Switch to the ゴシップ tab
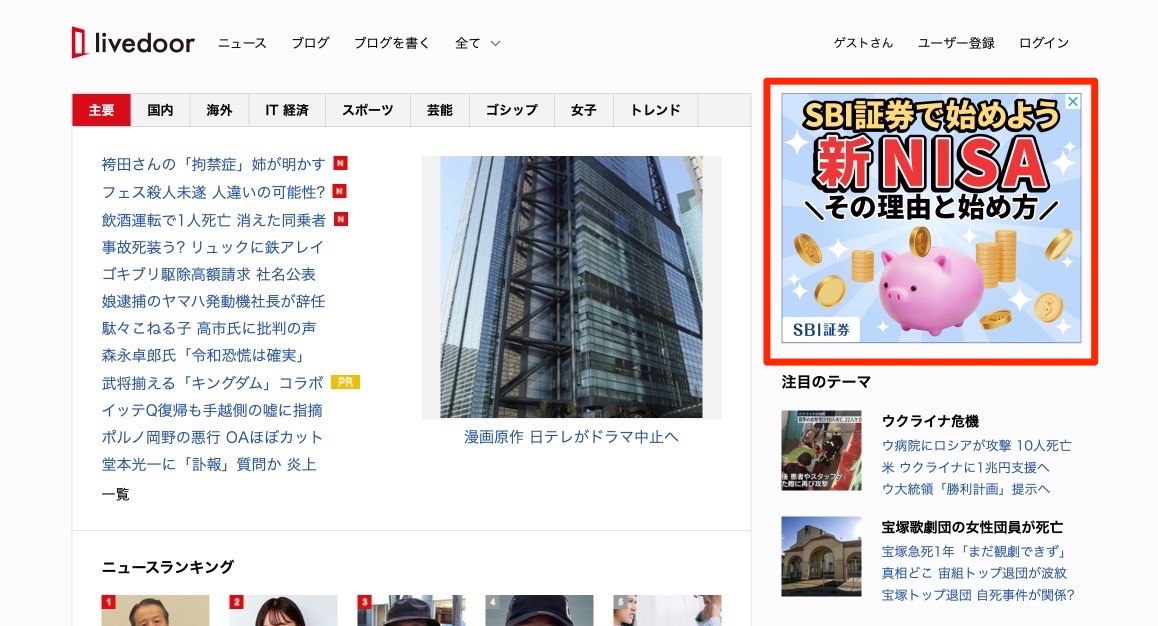Viewport: 1158px width, 626px height. 512,110
